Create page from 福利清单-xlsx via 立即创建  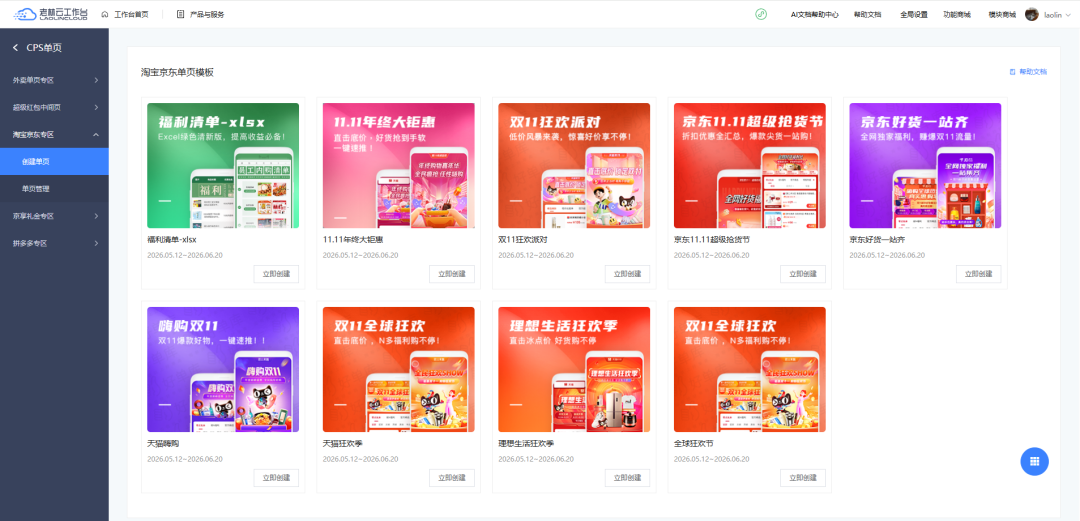coord(276,274)
